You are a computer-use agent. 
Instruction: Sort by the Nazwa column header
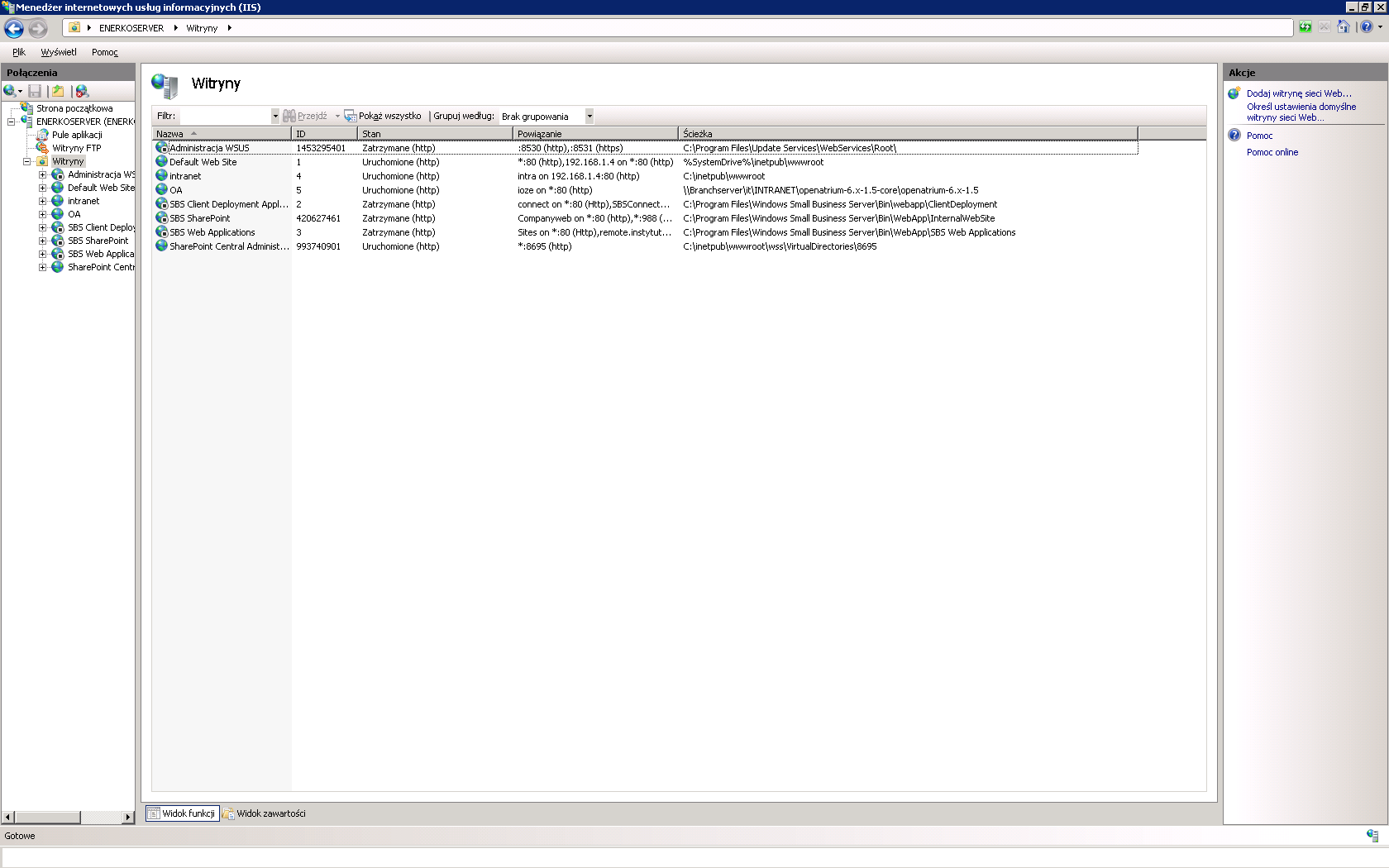pyautogui.click(x=222, y=133)
